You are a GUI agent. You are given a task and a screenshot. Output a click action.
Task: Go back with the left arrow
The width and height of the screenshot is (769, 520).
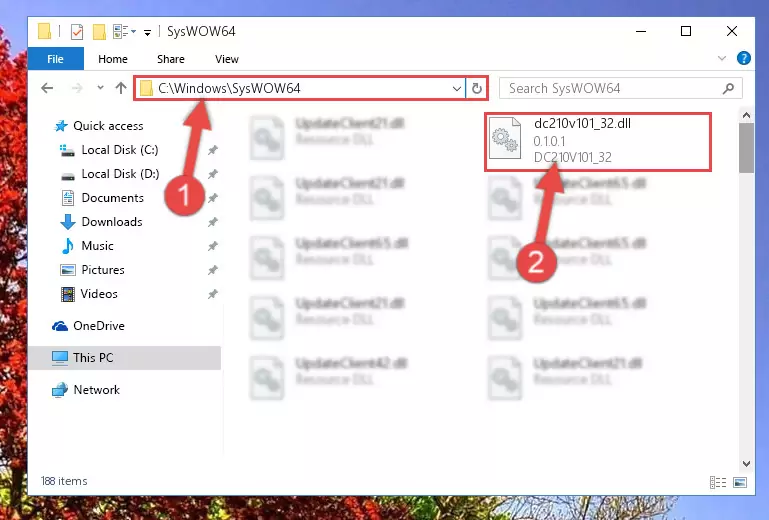click(47, 88)
